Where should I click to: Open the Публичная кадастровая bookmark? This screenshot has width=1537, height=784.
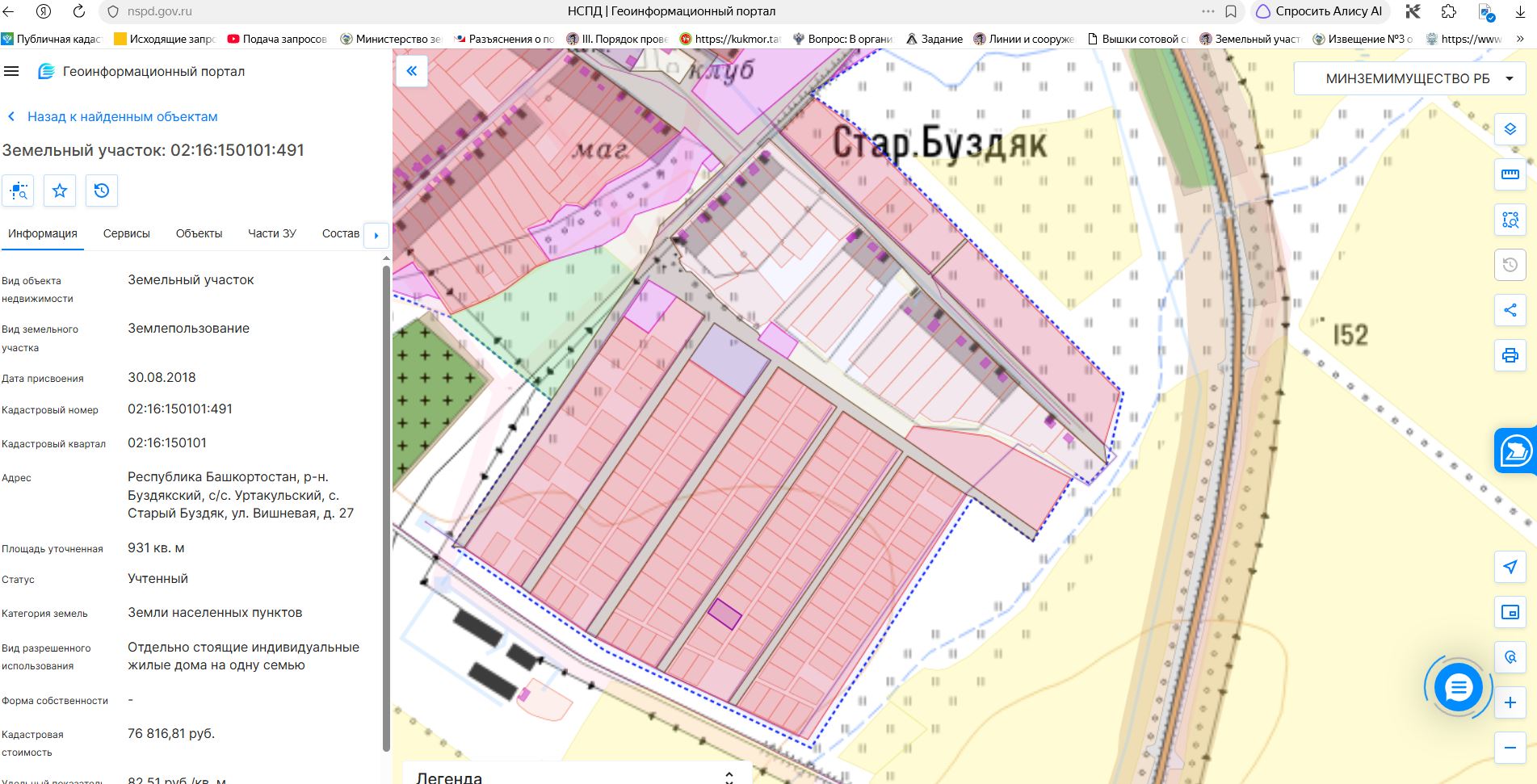(x=52, y=39)
